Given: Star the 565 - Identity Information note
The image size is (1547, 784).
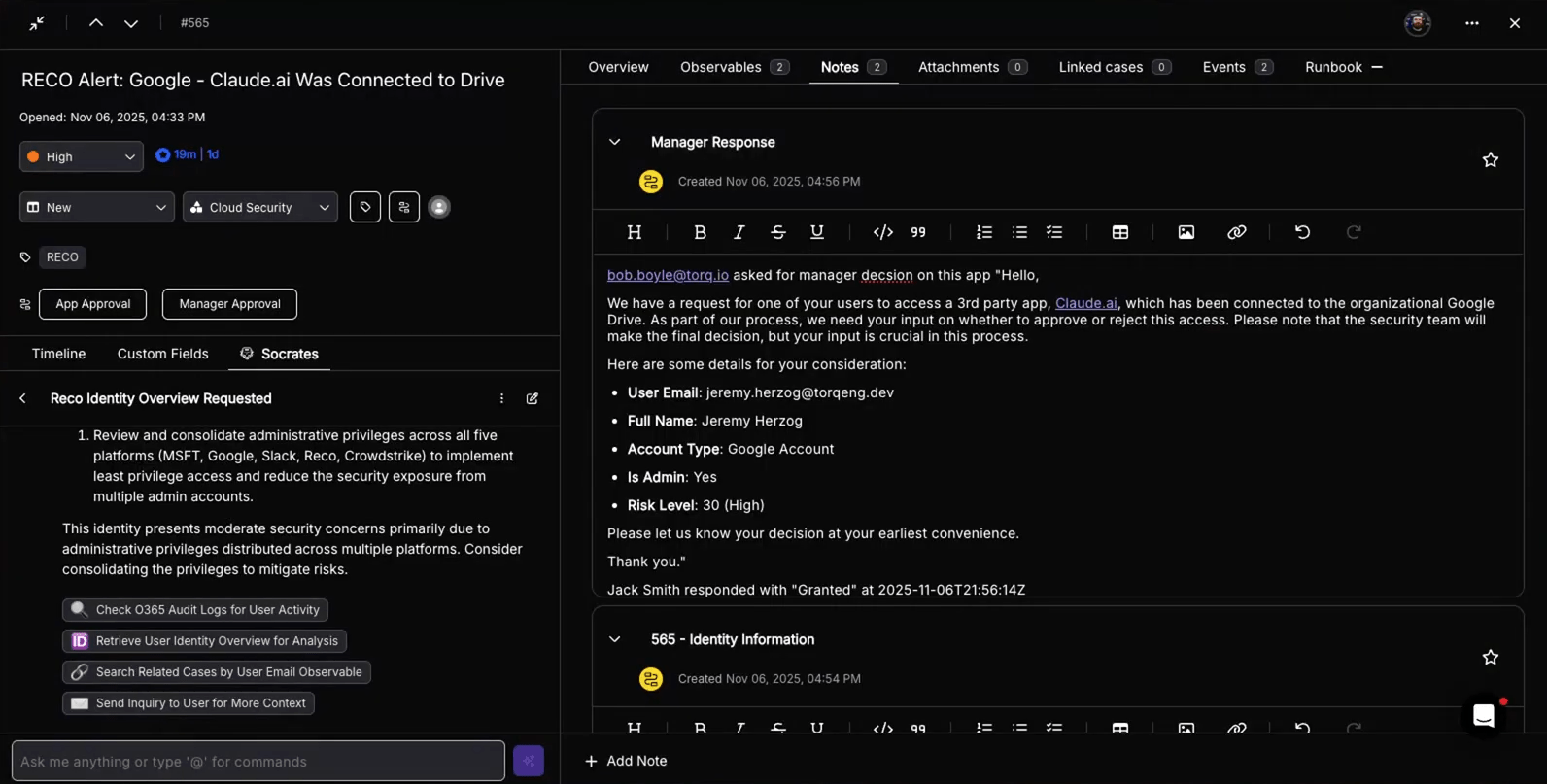Looking at the screenshot, I should [x=1490, y=658].
